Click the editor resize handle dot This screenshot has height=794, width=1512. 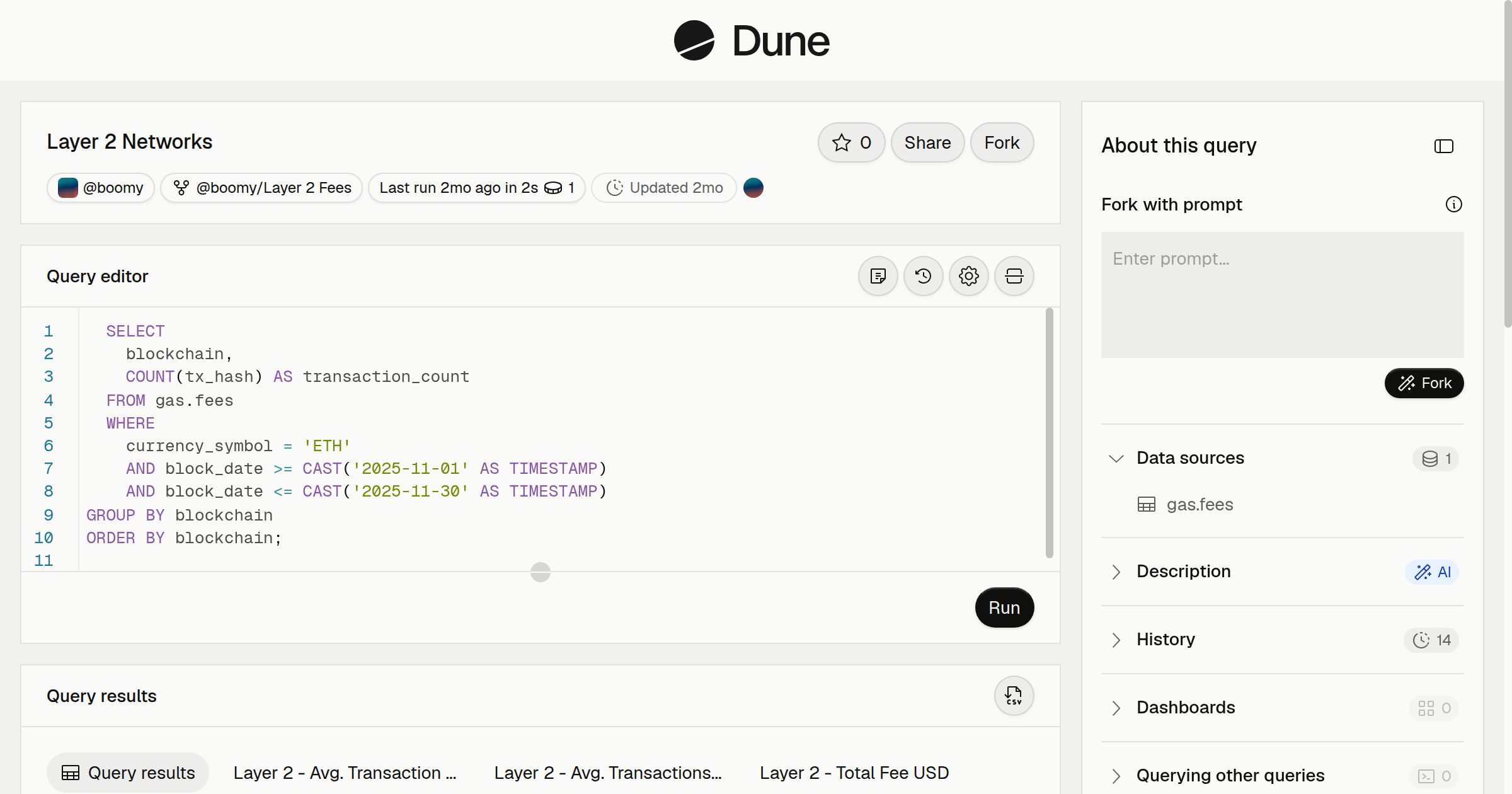[x=541, y=572]
